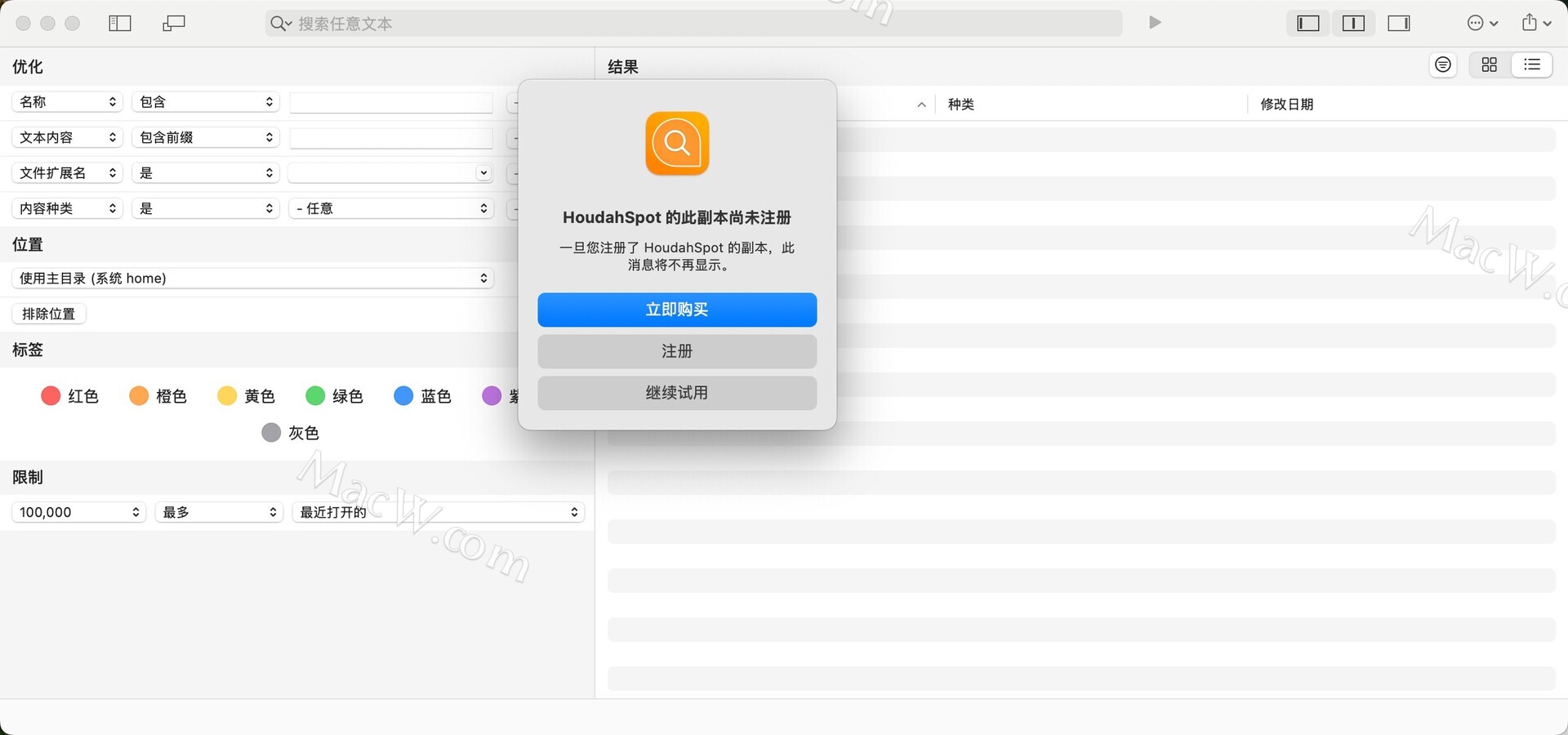
Task: Select the split pane layout icon
Action: coord(1353,23)
